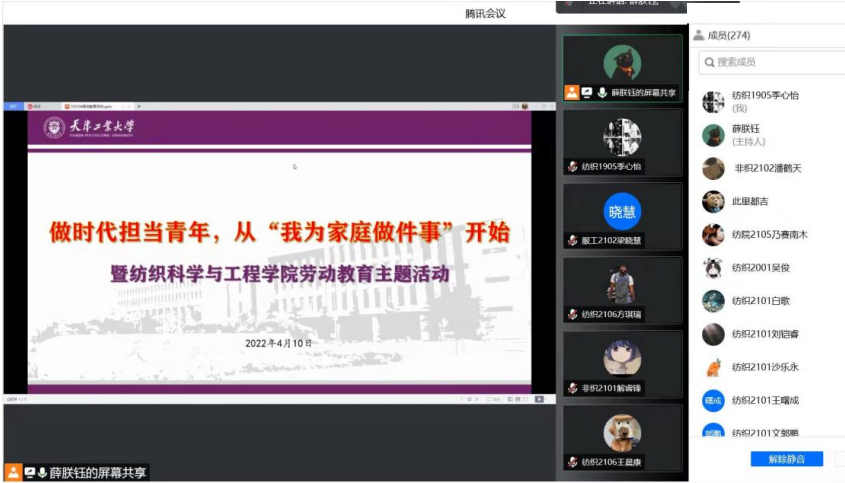Click the name 纺织2101王曙成 in the member list
Image resolution: width=845 pixels, height=483 pixels.
pyautogui.click(x=765, y=401)
